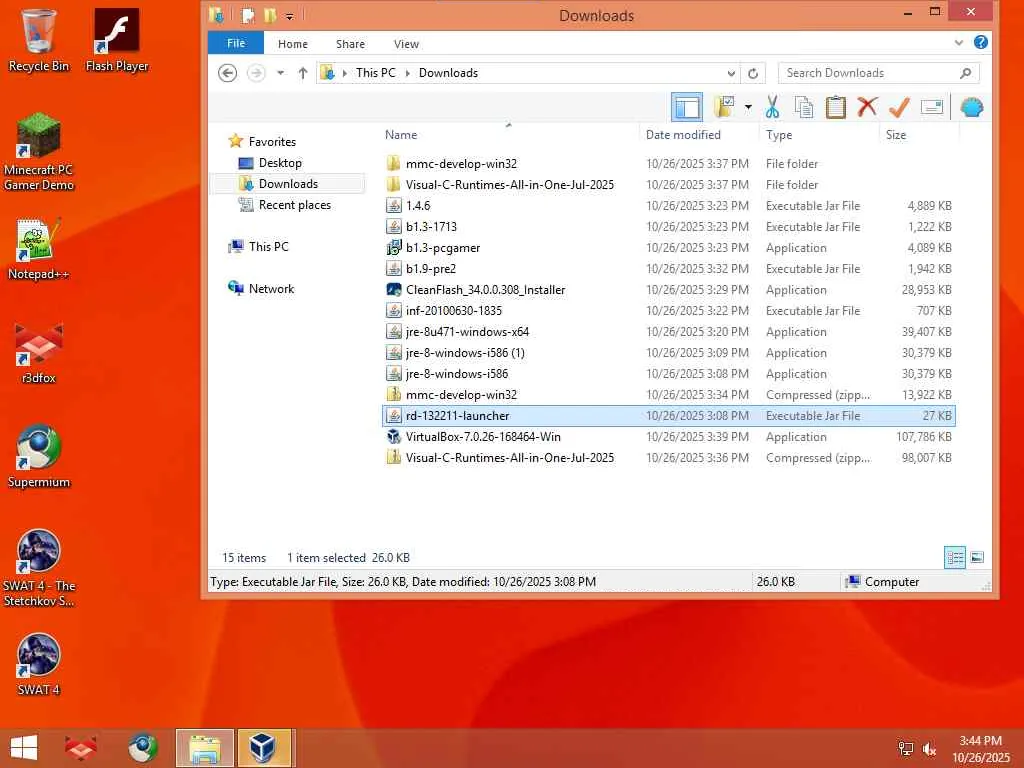This screenshot has height=768, width=1024.
Task: Open the Help question mark icon
Action: click(980, 42)
